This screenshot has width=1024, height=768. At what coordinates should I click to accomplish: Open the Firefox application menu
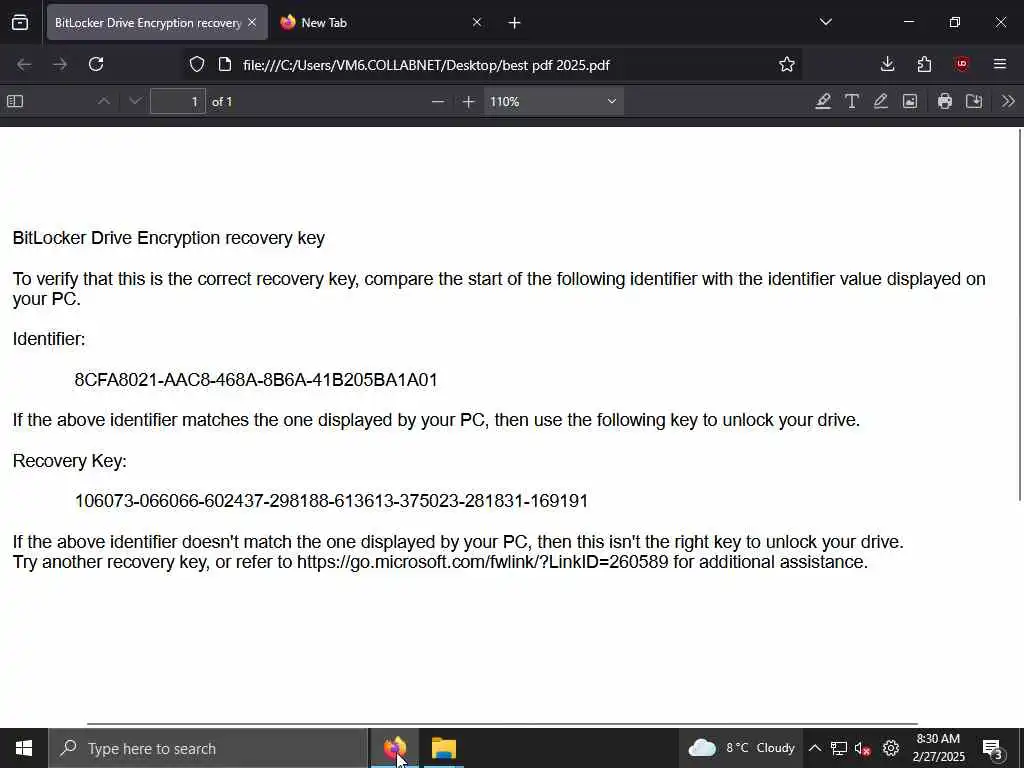pyautogui.click(x=1000, y=64)
